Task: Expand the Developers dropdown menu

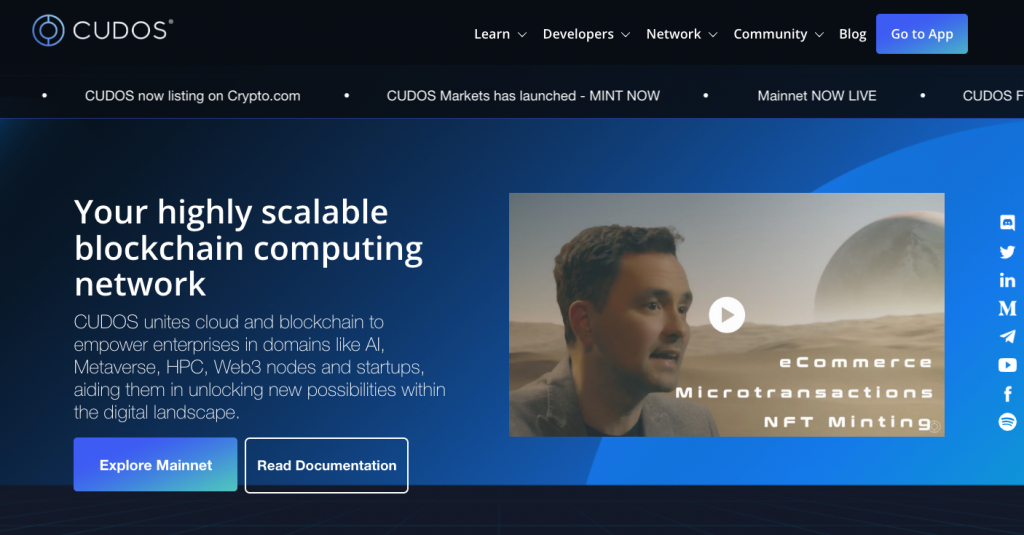Action: click(586, 34)
